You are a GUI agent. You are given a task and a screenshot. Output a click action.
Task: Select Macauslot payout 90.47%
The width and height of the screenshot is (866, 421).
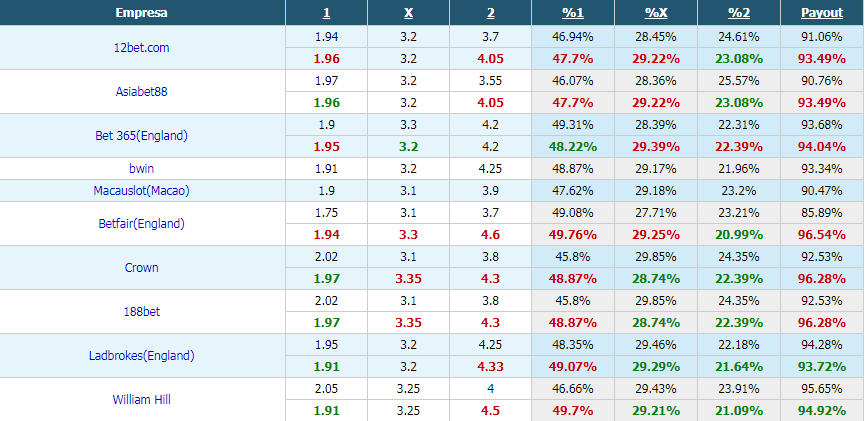point(822,191)
